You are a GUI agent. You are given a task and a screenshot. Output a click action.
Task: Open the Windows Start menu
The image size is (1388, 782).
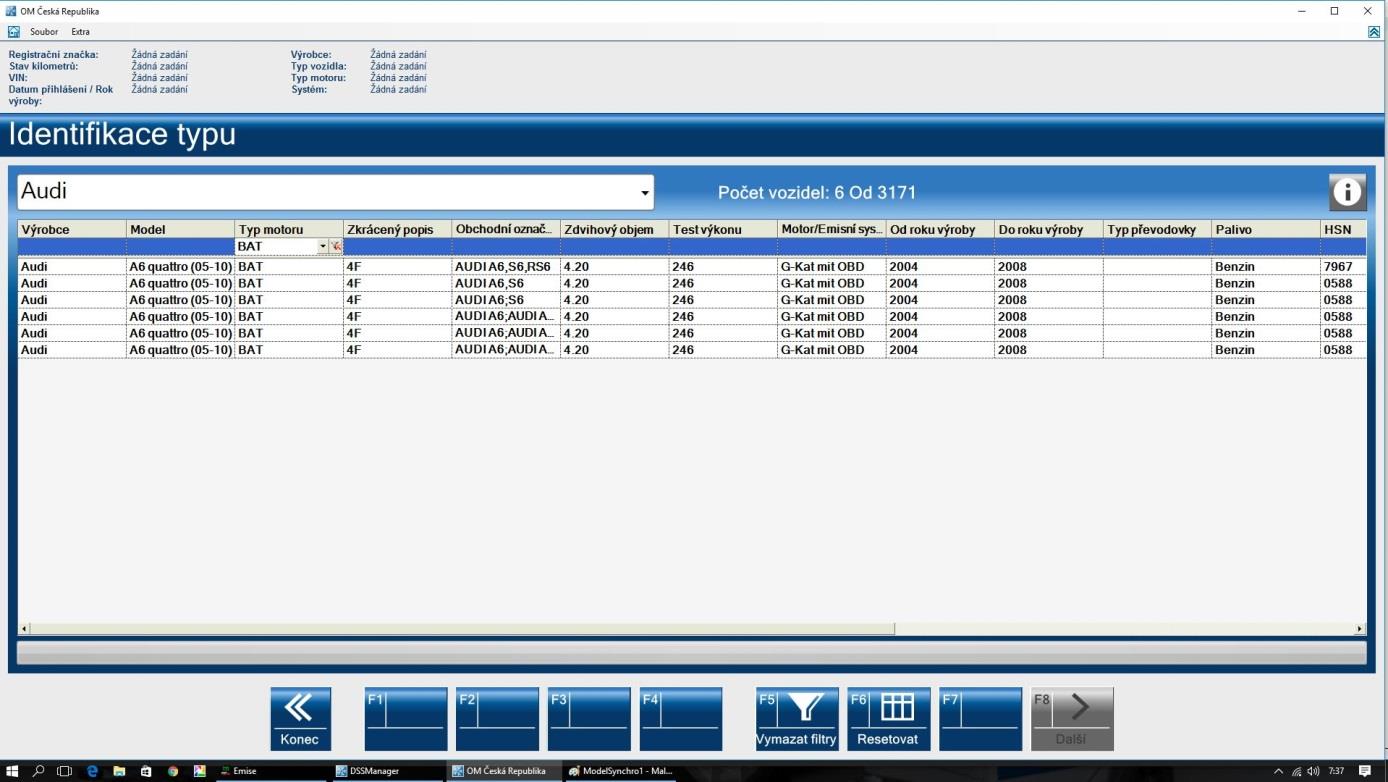[13, 771]
